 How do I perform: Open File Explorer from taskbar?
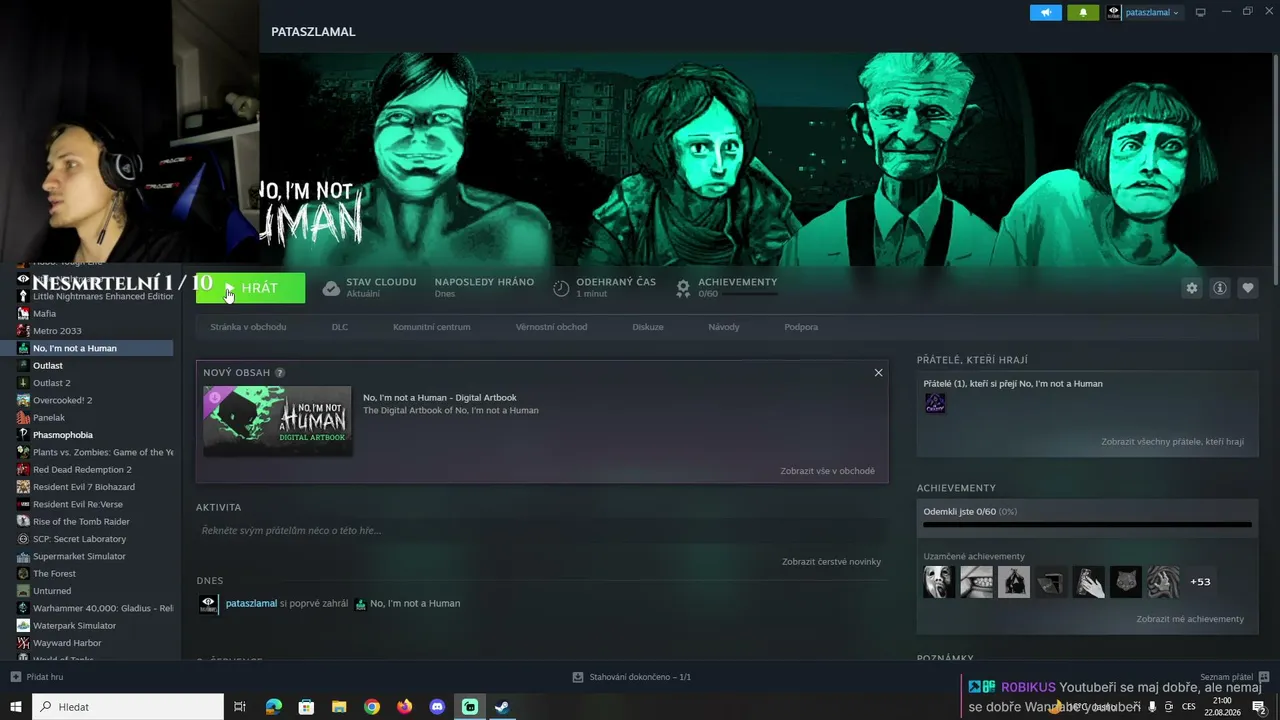(x=339, y=707)
